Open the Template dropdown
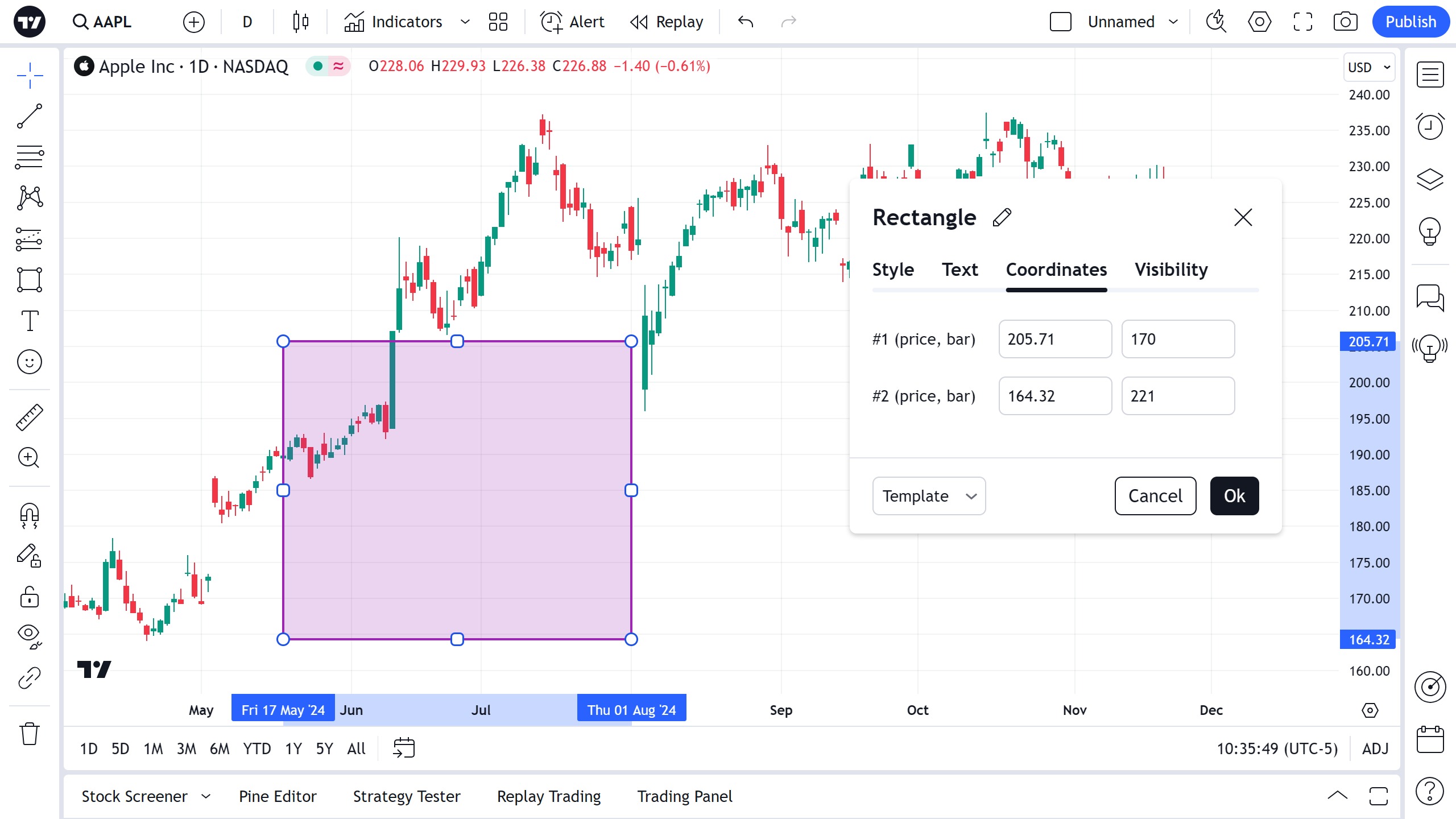This screenshot has height=819, width=1456. (x=929, y=496)
